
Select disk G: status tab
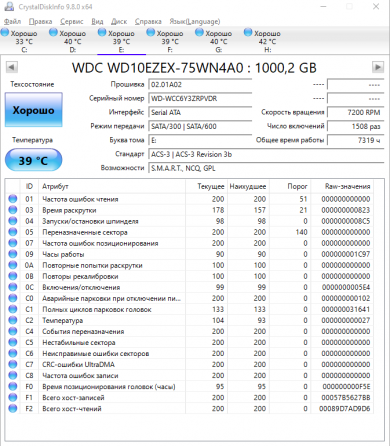219,41
